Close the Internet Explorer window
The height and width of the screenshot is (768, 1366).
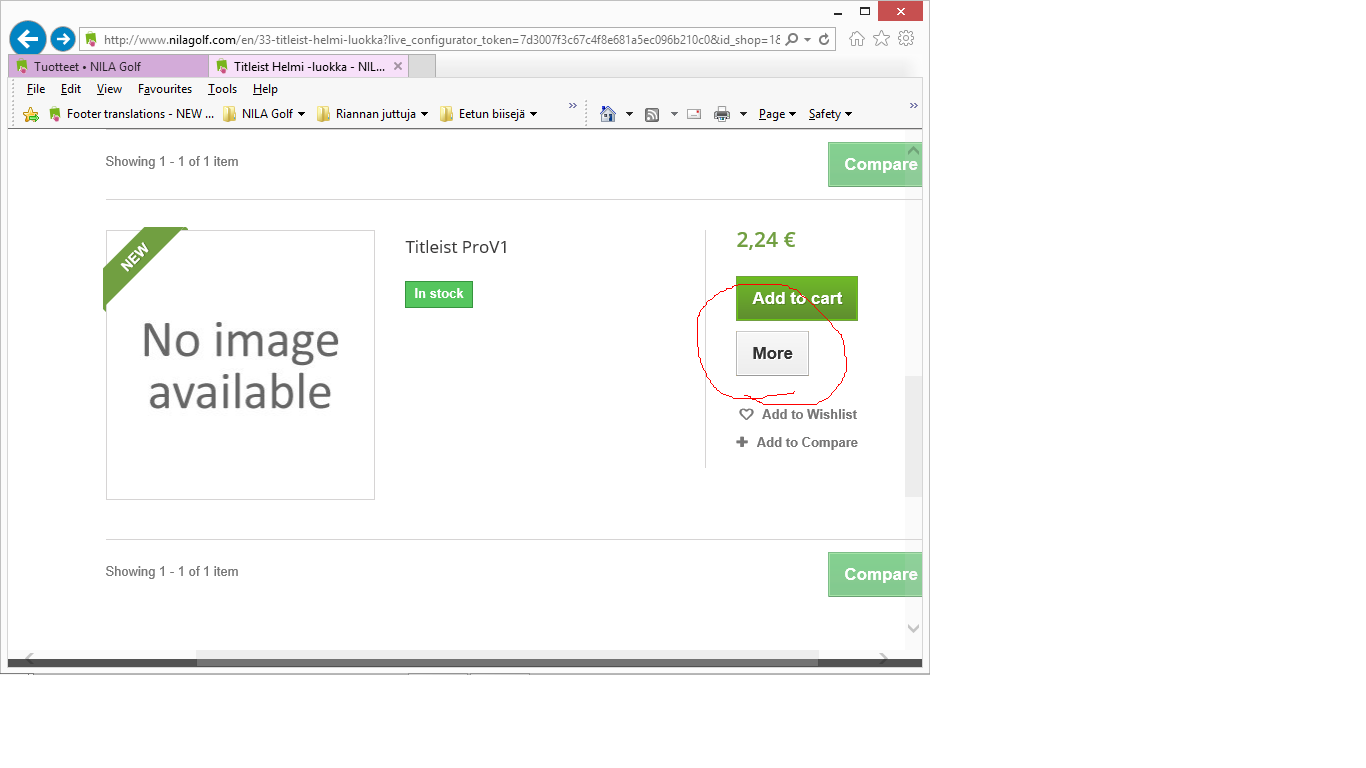point(901,11)
